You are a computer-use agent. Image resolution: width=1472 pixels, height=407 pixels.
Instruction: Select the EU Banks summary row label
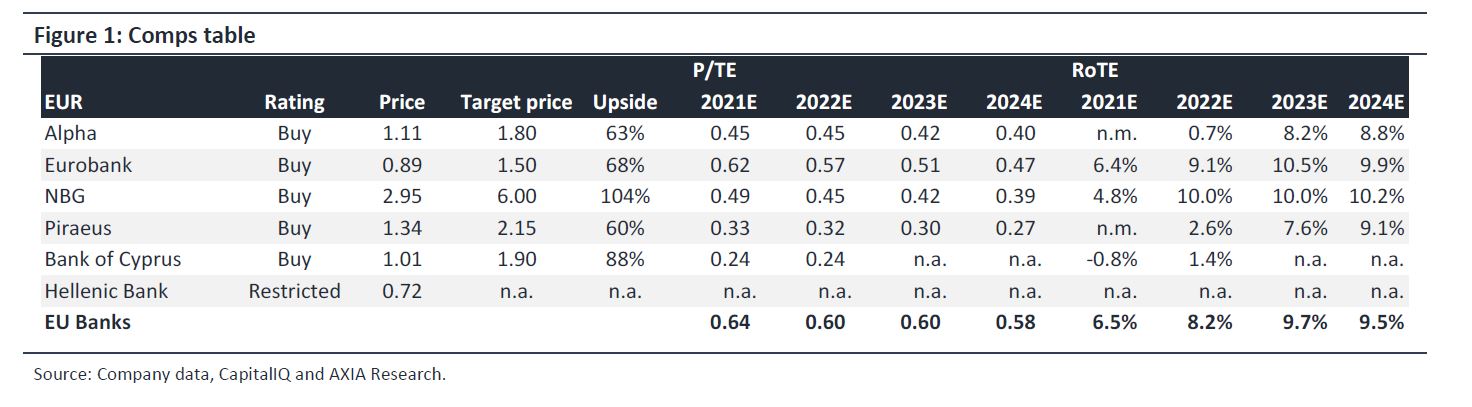[x=88, y=322]
